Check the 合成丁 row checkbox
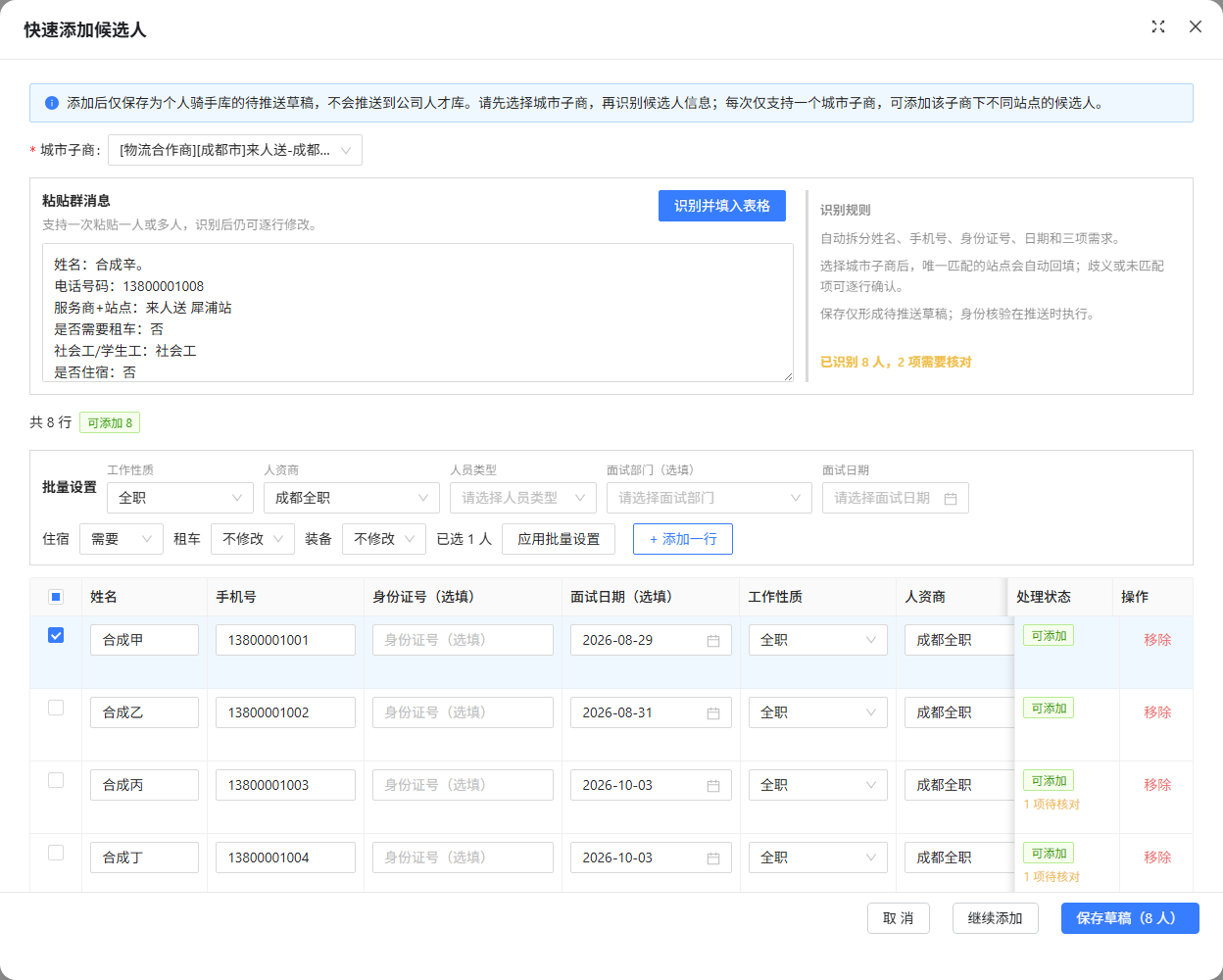Image resolution: width=1223 pixels, height=980 pixels. 56,853
